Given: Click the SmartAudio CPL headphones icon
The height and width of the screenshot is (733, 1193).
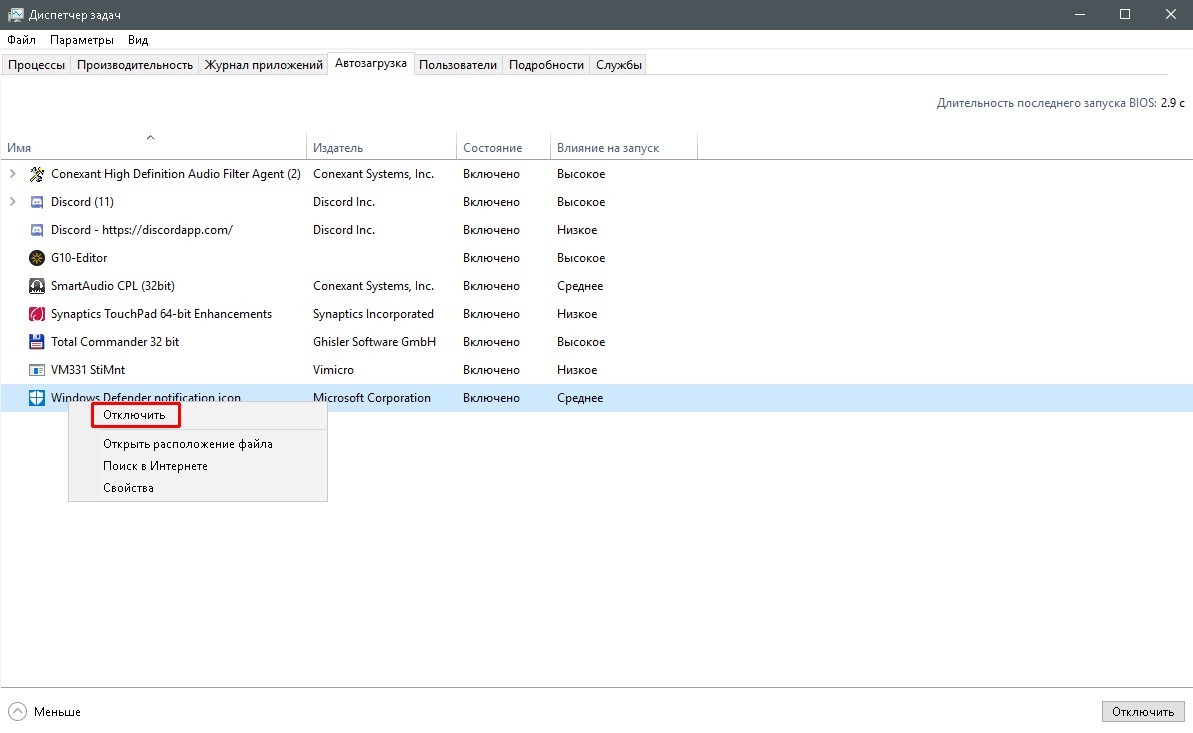Looking at the screenshot, I should click(x=37, y=286).
